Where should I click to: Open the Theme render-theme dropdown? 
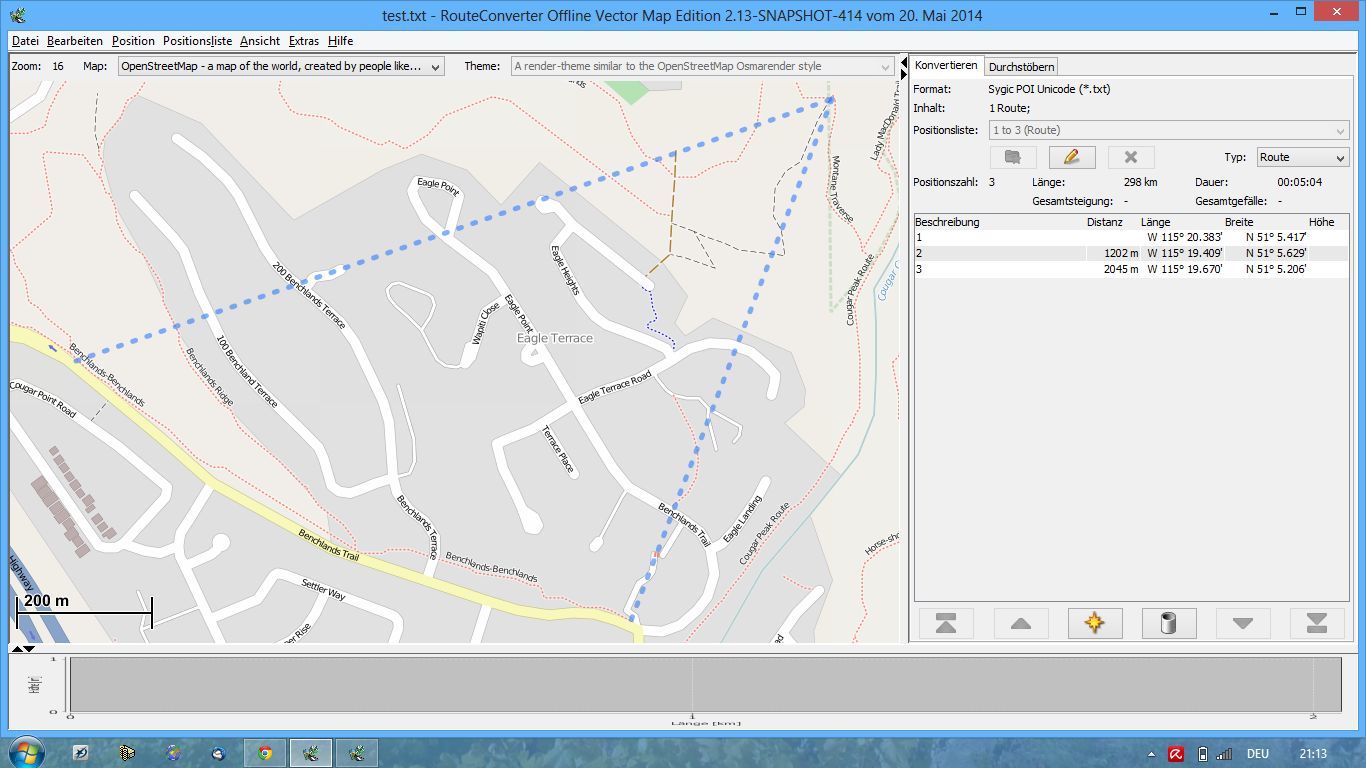pos(702,66)
